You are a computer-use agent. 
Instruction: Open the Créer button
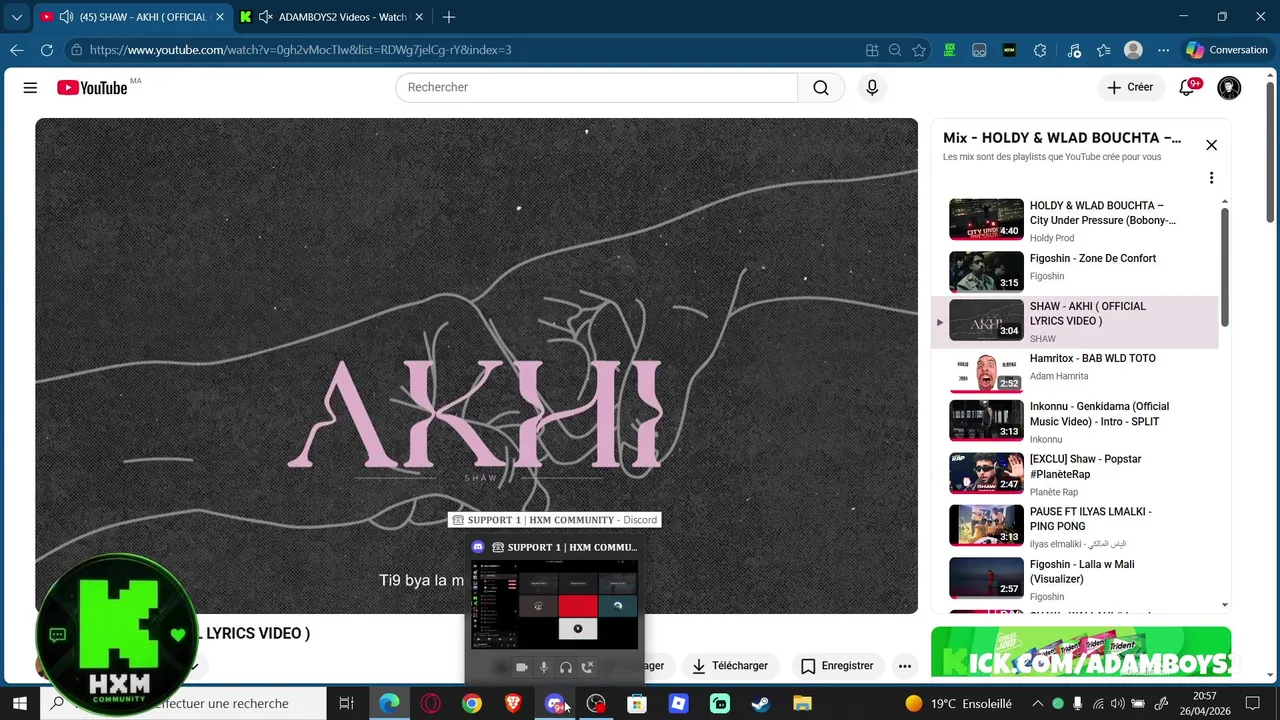tap(1130, 87)
